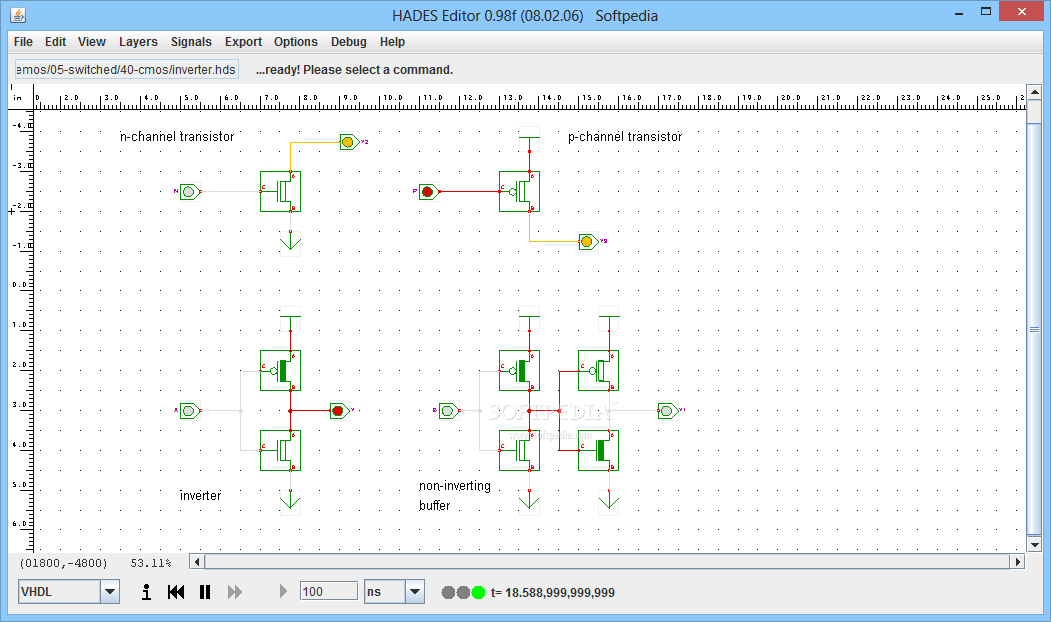The height and width of the screenshot is (622, 1051).
Task: Select the p-channel transistor symbol at top
Action: pos(519,192)
